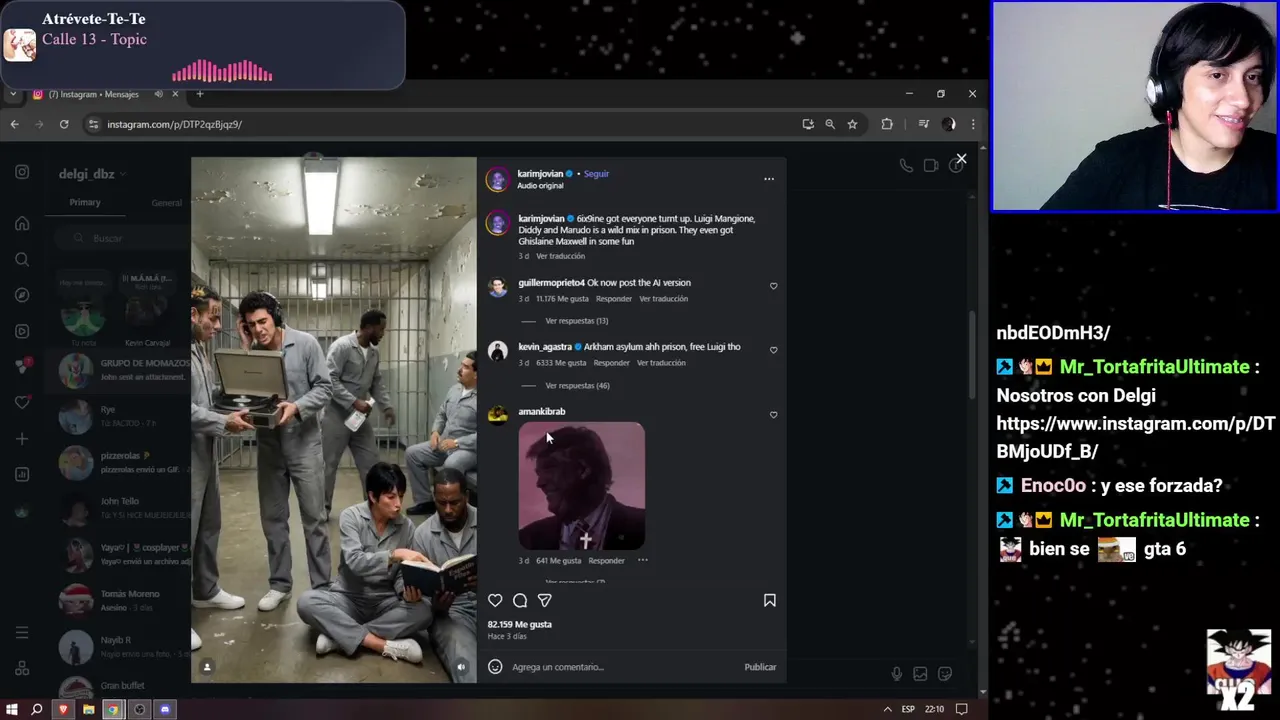Screen dimensions: 1280x720
Task: Open browser three-dot menu
Action: [x=973, y=124]
